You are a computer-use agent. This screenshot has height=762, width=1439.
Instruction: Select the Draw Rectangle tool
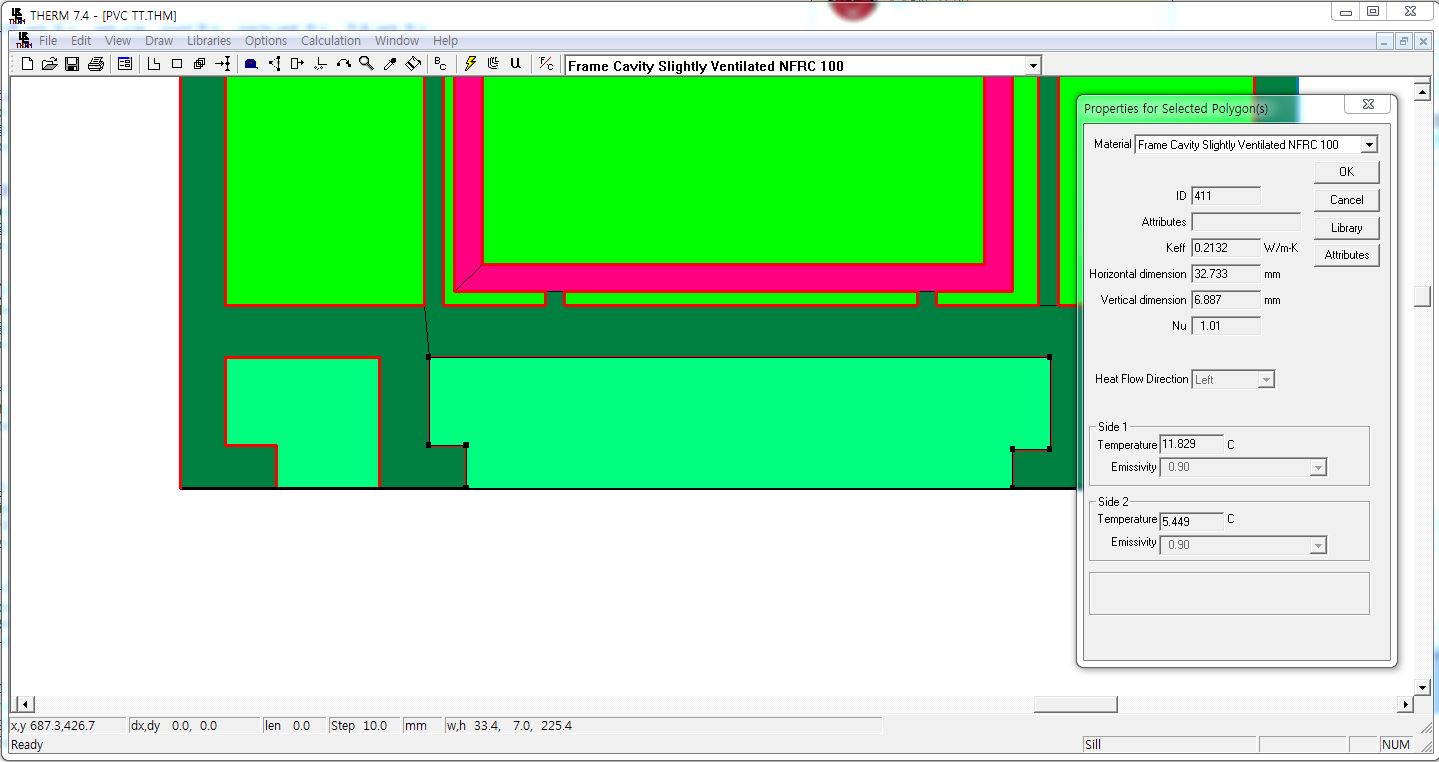click(x=177, y=64)
